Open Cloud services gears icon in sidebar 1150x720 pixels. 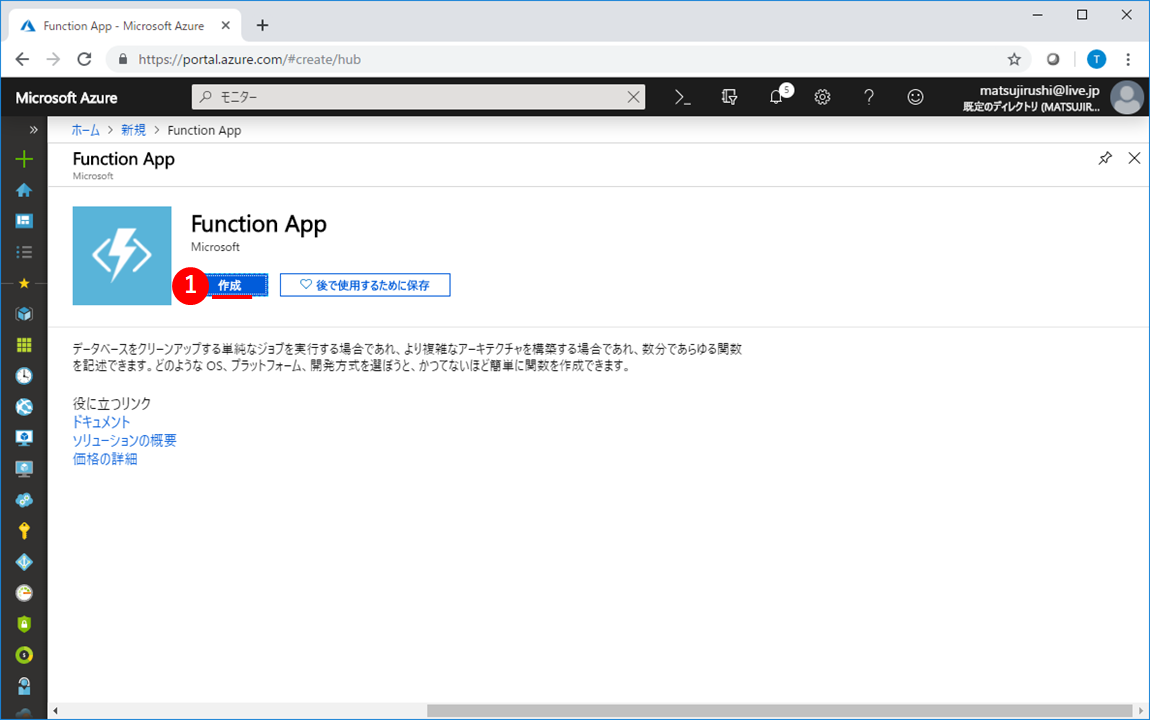(24, 500)
